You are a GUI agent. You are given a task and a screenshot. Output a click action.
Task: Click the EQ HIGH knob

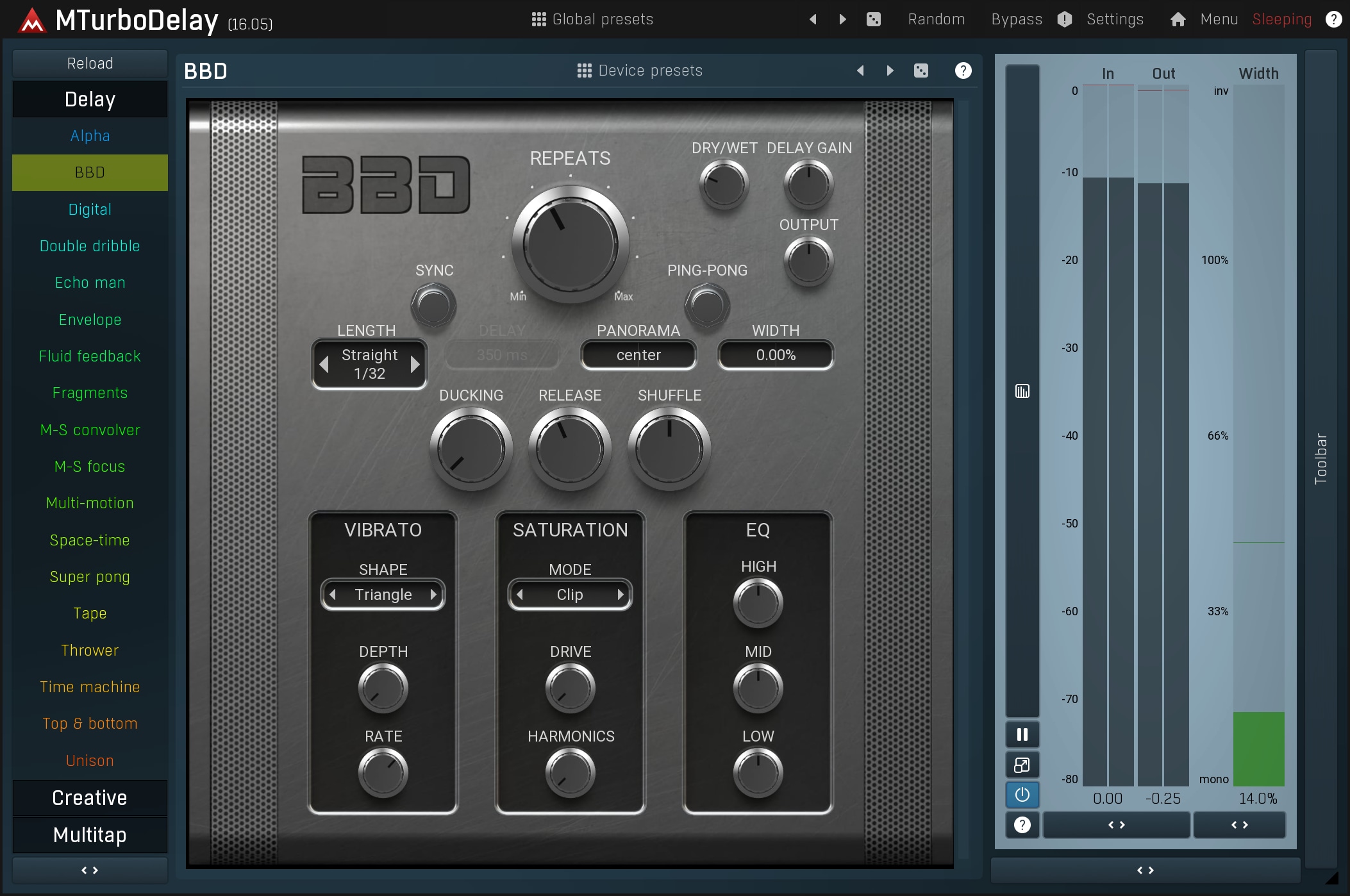pyautogui.click(x=758, y=603)
